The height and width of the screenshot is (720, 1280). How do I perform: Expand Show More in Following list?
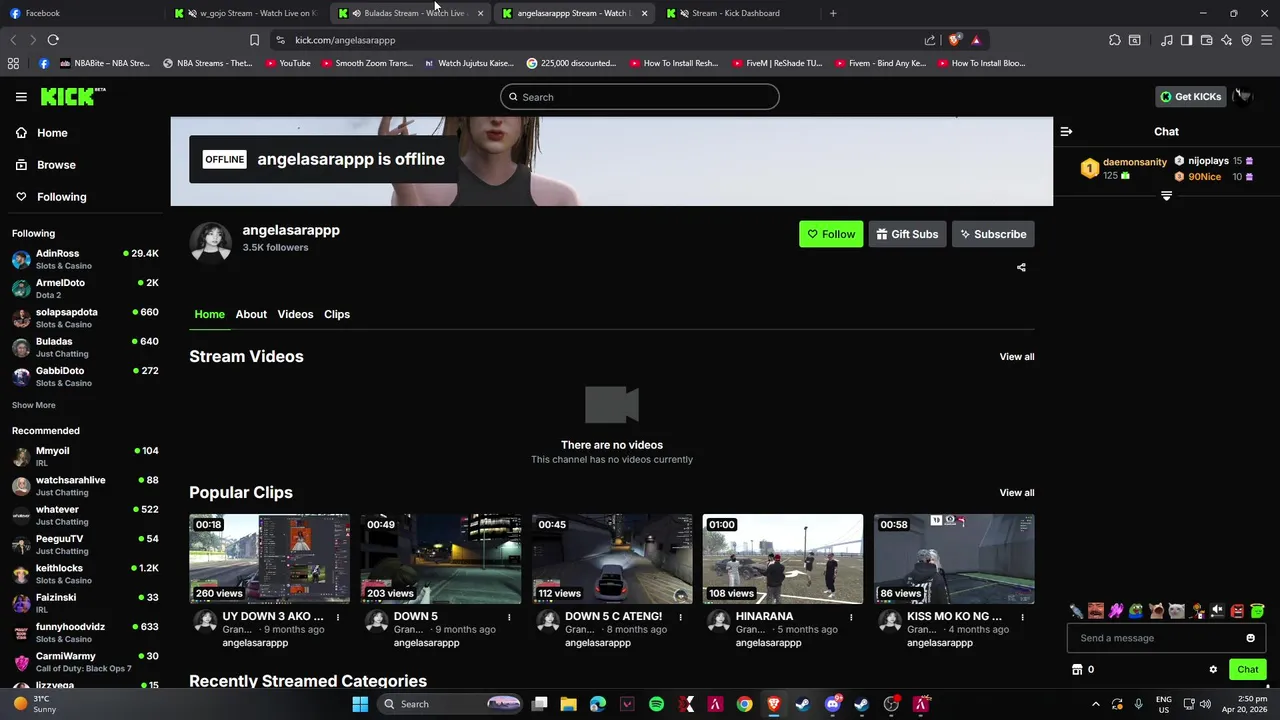(33, 405)
